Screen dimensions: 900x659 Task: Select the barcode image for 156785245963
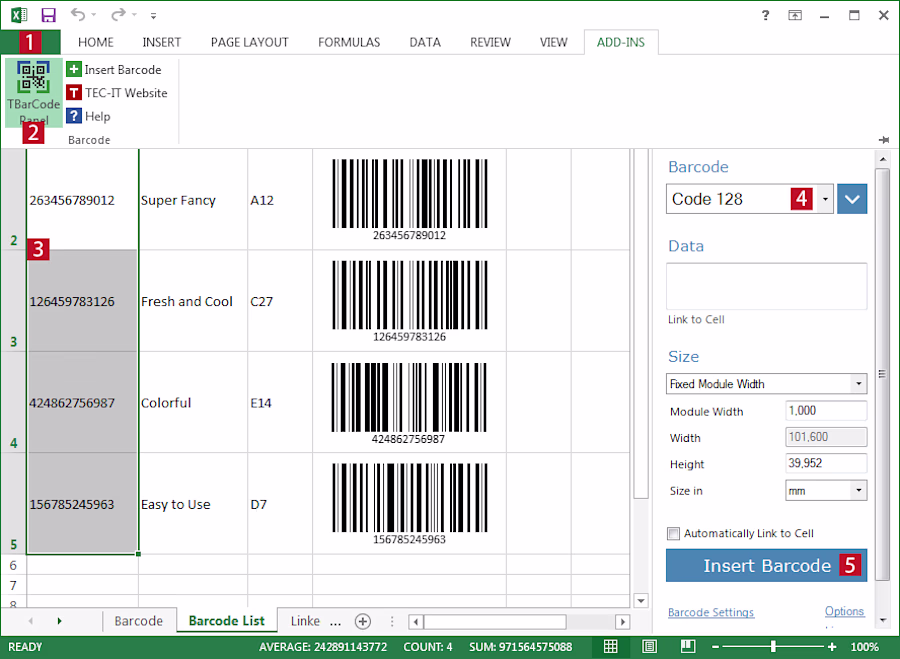pyautogui.click(x=409, y=504)
